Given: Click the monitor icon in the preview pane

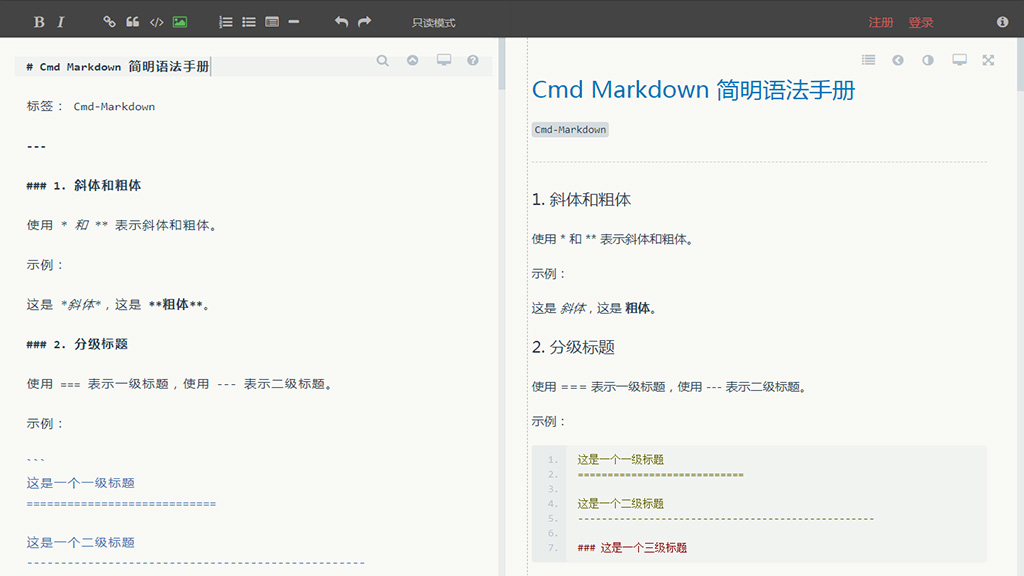Looking at the screenshot, I should [x=959, y=60].
